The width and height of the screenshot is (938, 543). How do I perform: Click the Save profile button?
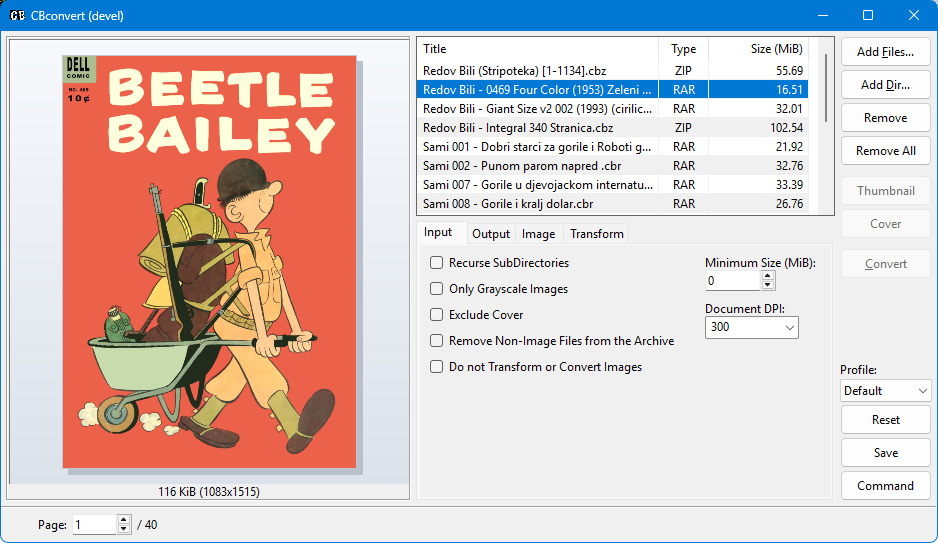885,453
